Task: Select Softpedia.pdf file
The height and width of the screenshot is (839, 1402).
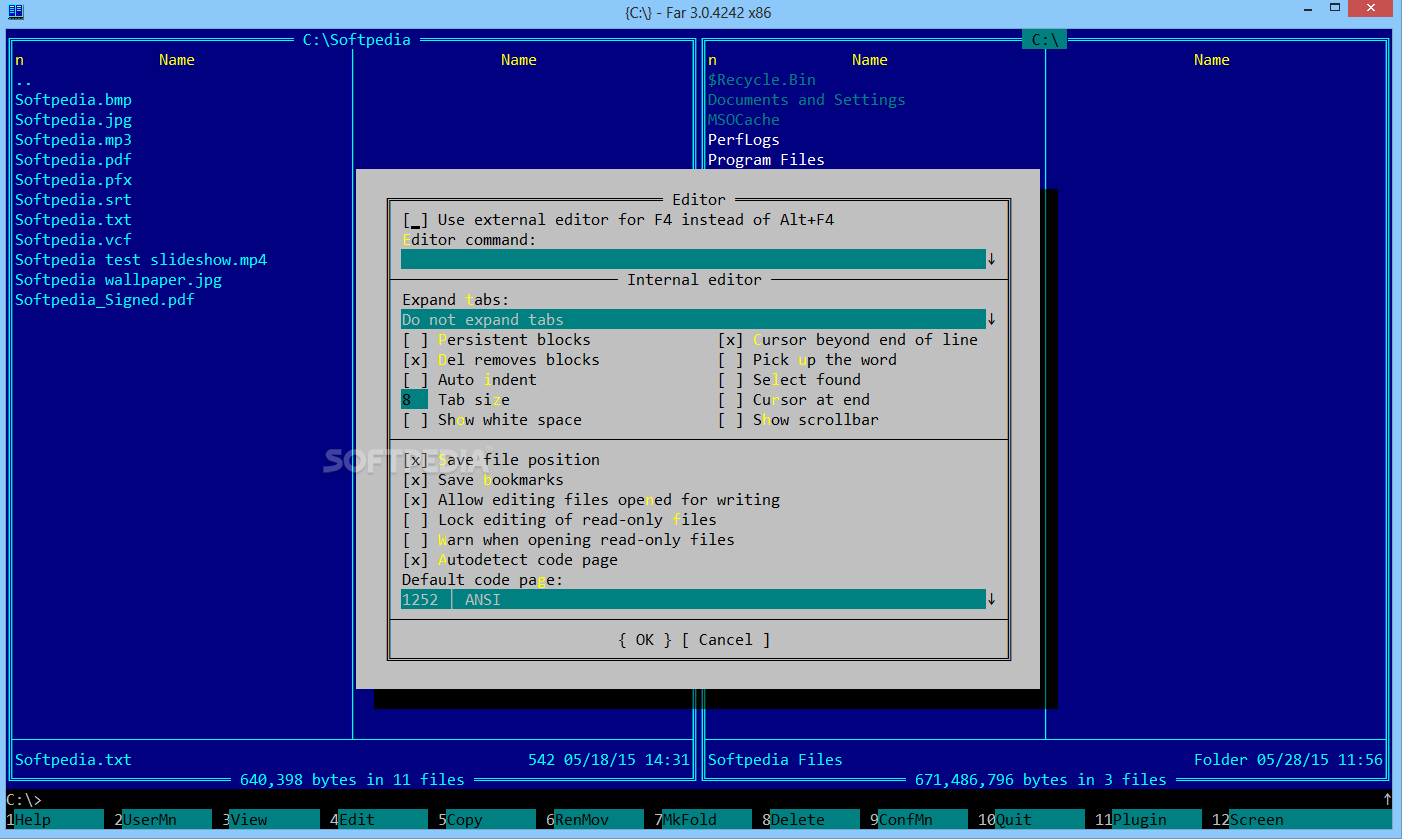Action: 73,160
